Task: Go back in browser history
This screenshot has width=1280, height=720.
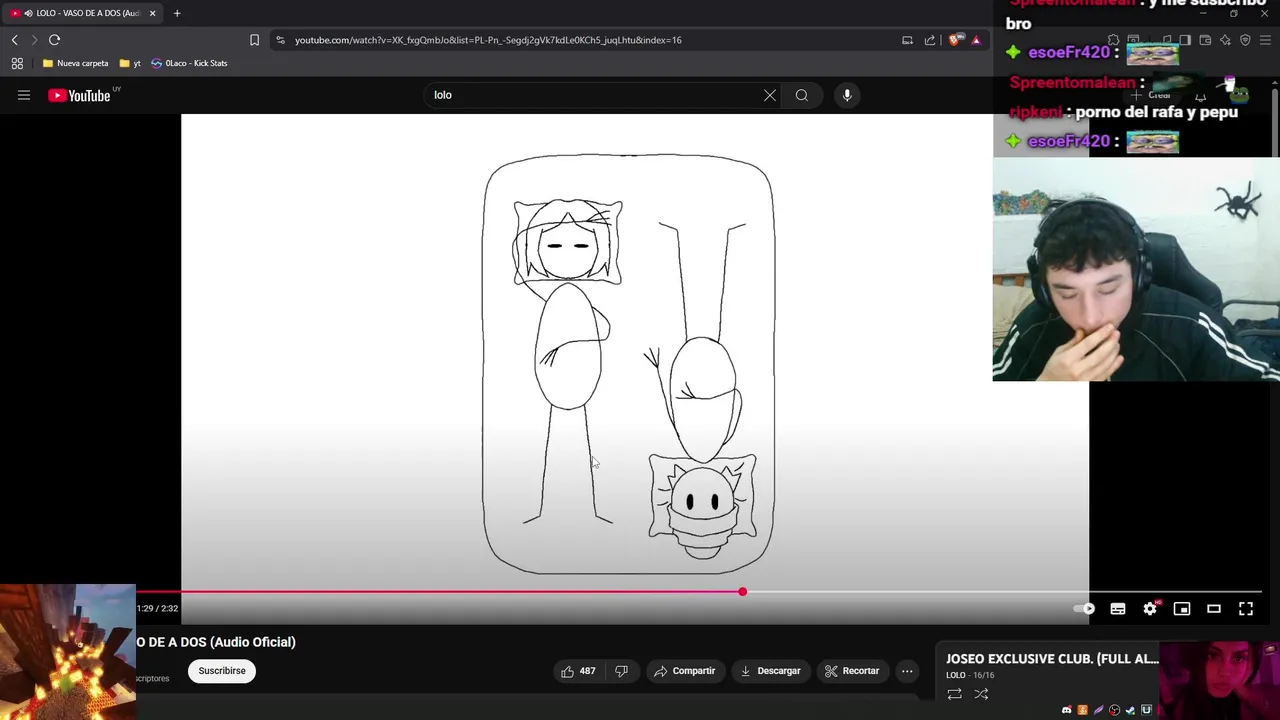Action: tap(14, 40)
